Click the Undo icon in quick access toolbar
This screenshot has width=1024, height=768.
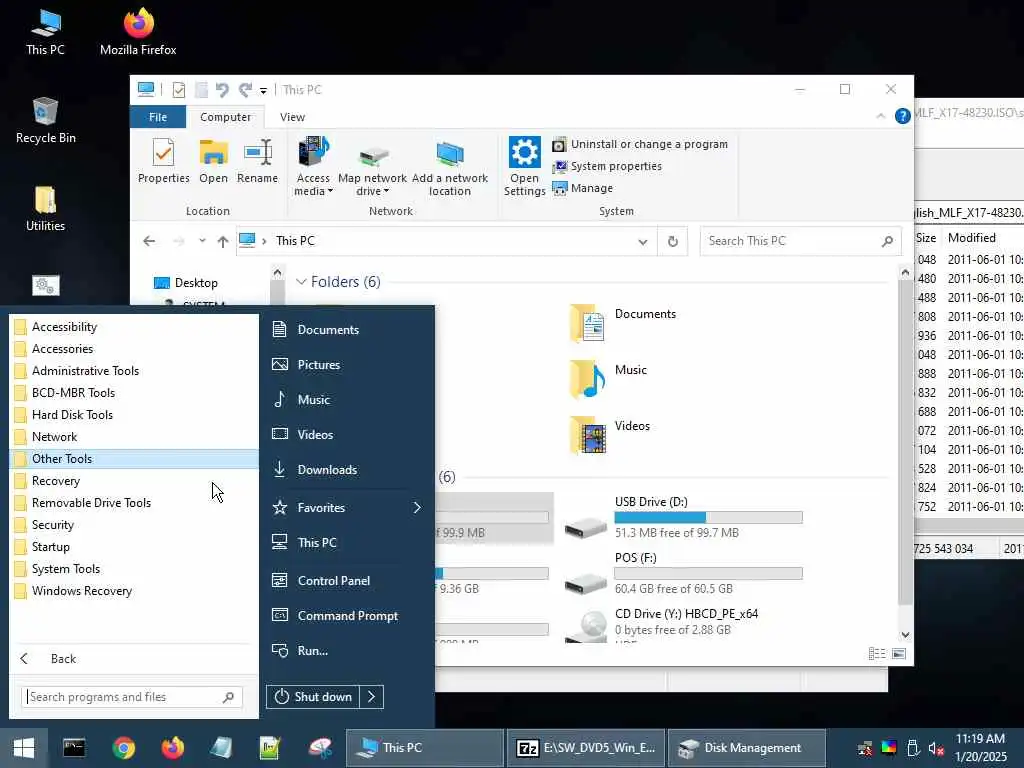click(x=222, y=89)
